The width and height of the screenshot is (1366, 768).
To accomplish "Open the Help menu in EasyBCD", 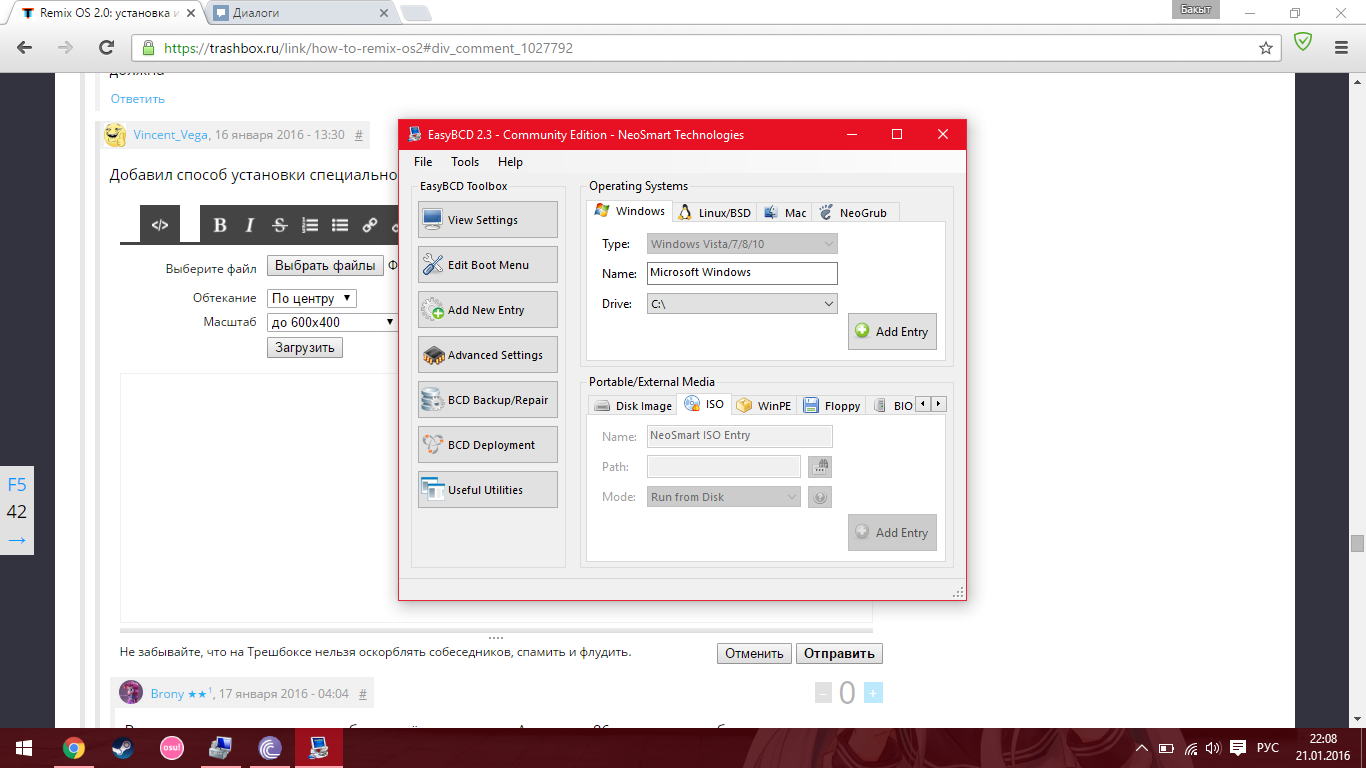I will coord(510,162).
